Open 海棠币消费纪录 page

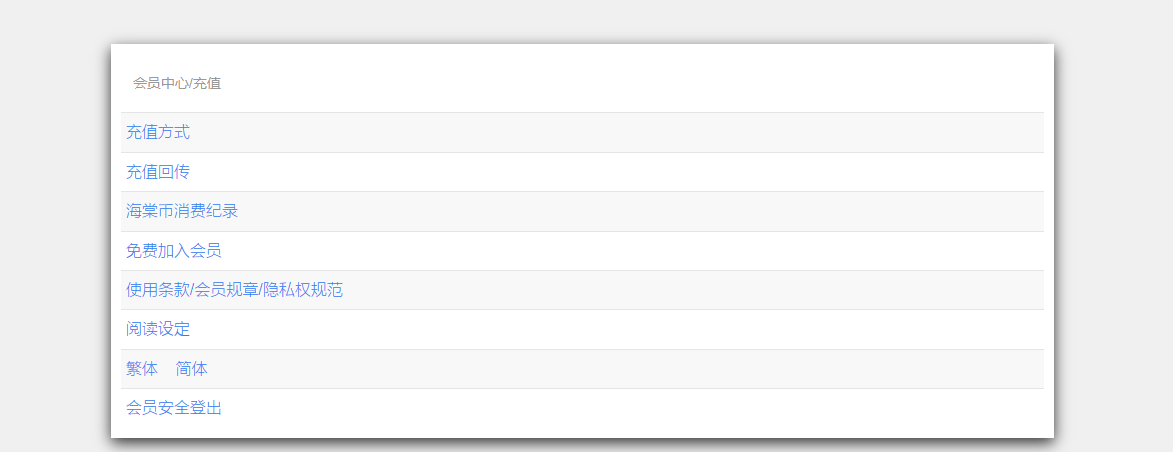(182, 211)
